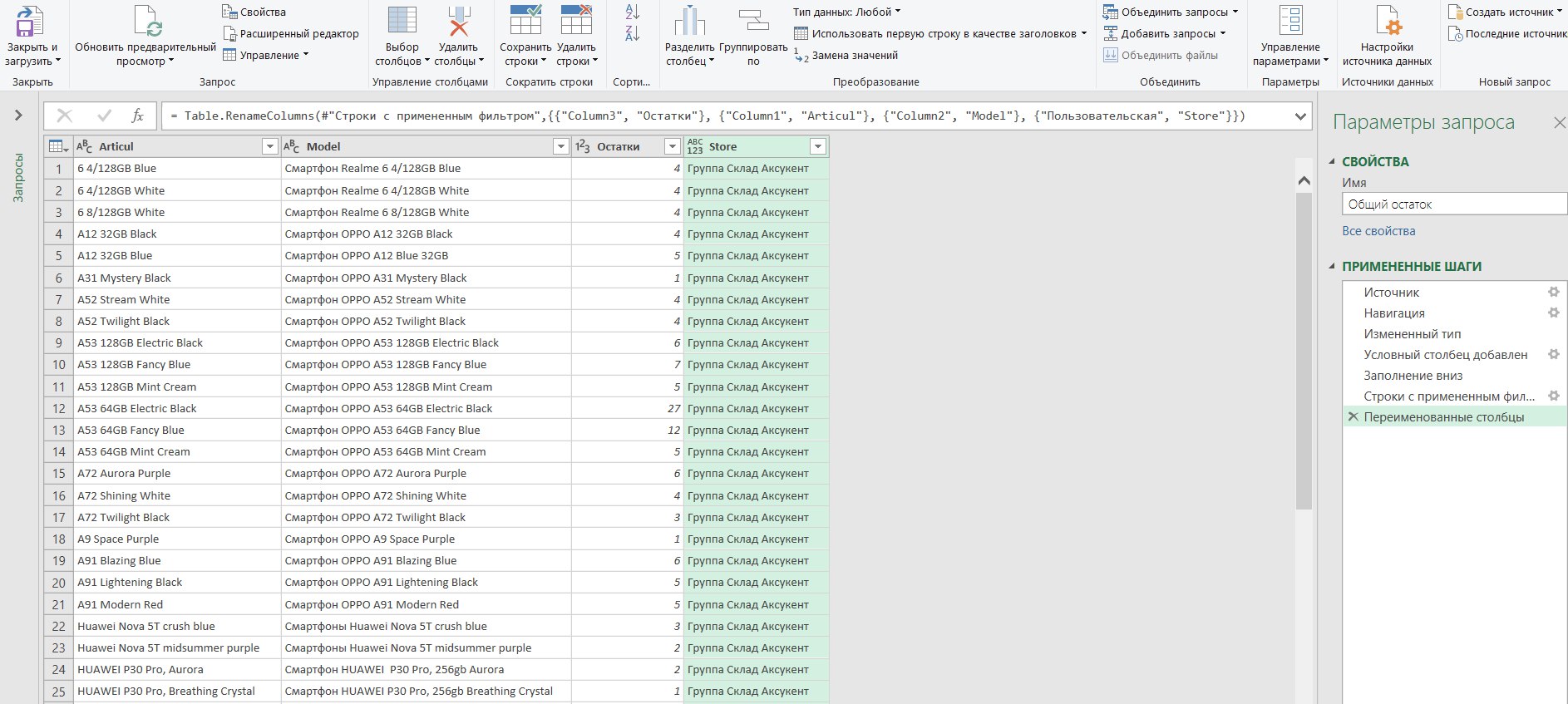1568x704 pixels.
Task: Click the Остатки value 27
Action: point(628,408)
